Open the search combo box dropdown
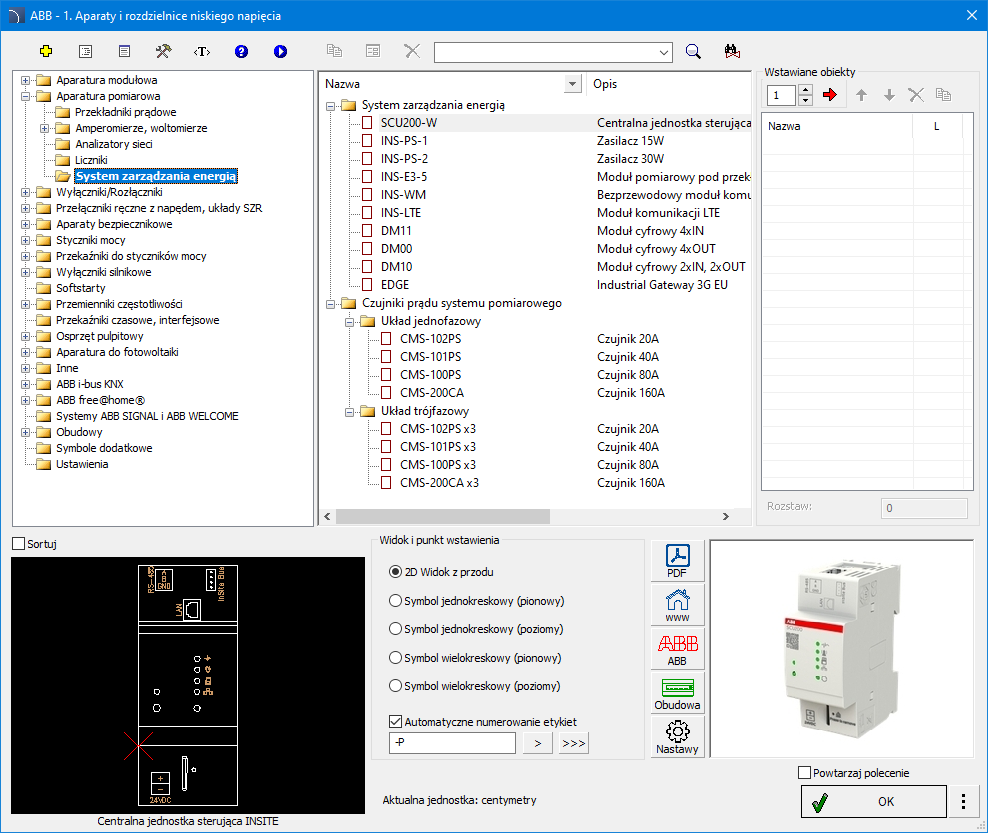This screenshot has width=988, height=833. tap(665, 52)
